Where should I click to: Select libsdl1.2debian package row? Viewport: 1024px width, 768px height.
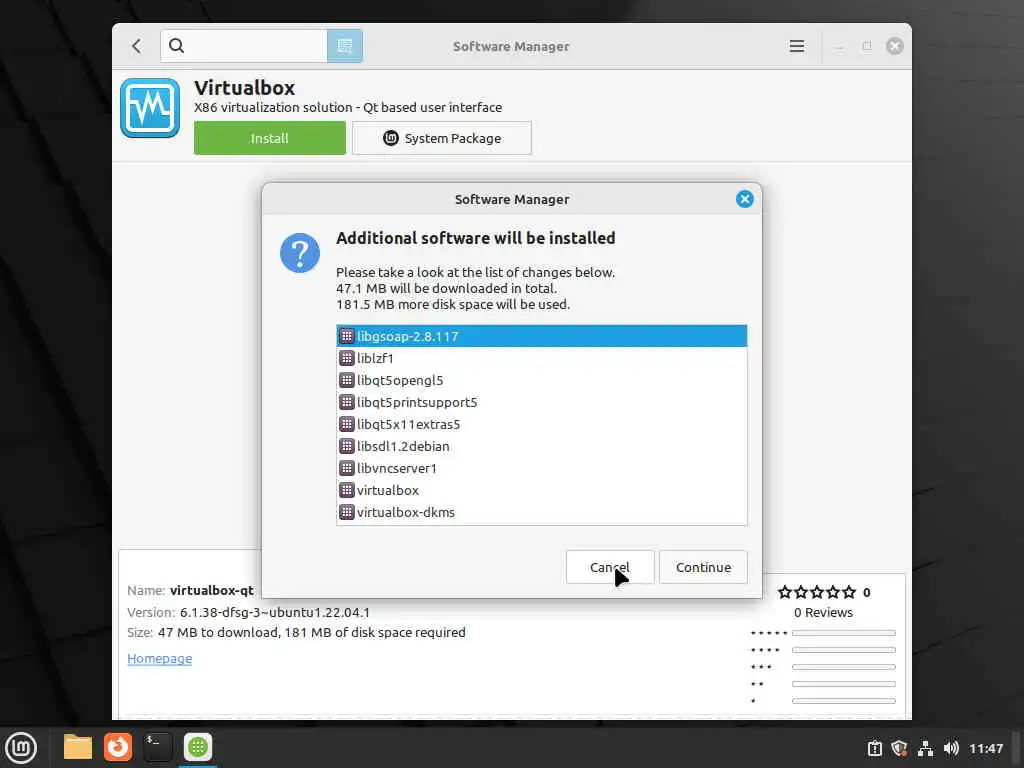pyautogui.click(x=541, y=447)
